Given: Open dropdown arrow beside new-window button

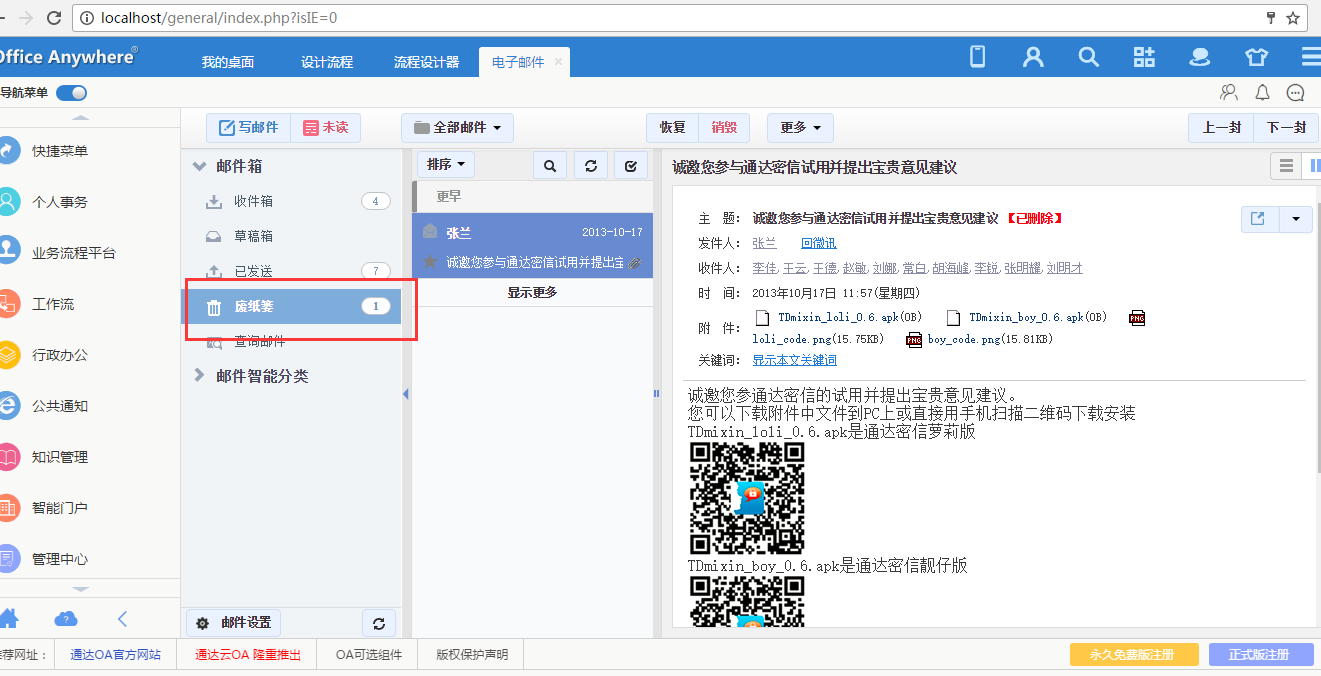Looking at the screenshot, I should 1295,219.
